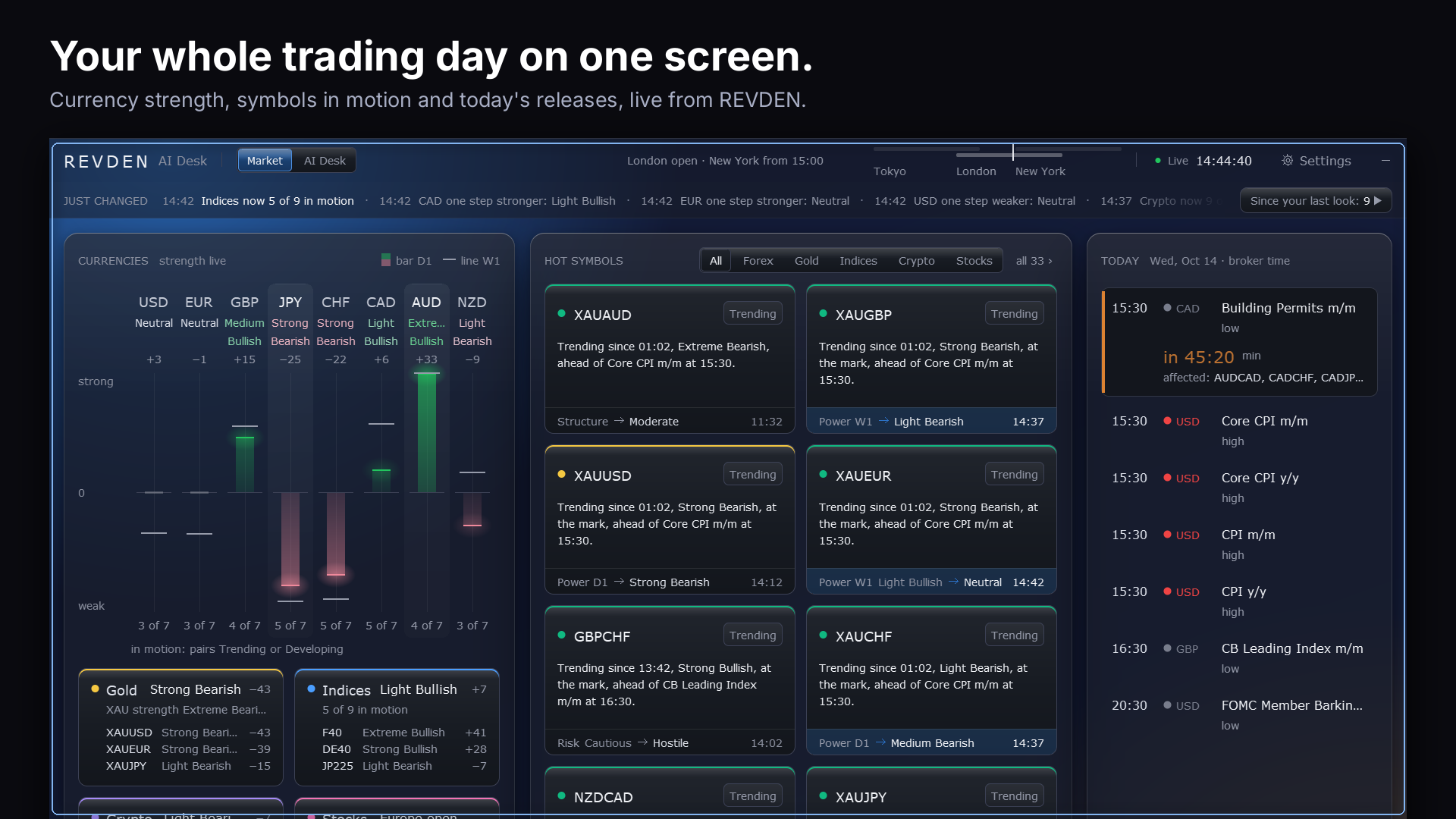
Task: Click the JPY strength bar in the chart
Action: coord(290,539)
